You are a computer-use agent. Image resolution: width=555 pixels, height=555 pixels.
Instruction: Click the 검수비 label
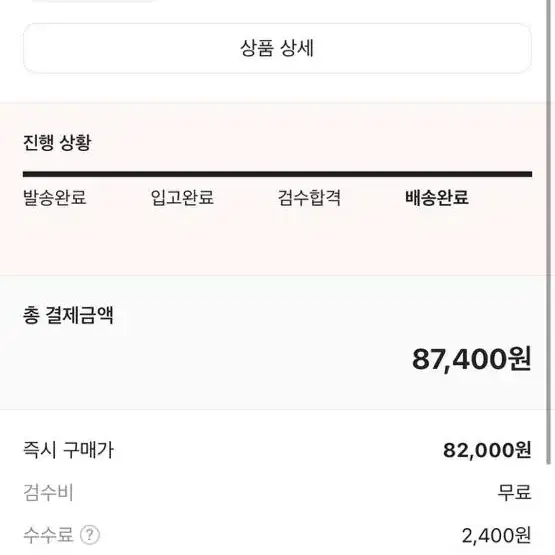pos(48,492)
